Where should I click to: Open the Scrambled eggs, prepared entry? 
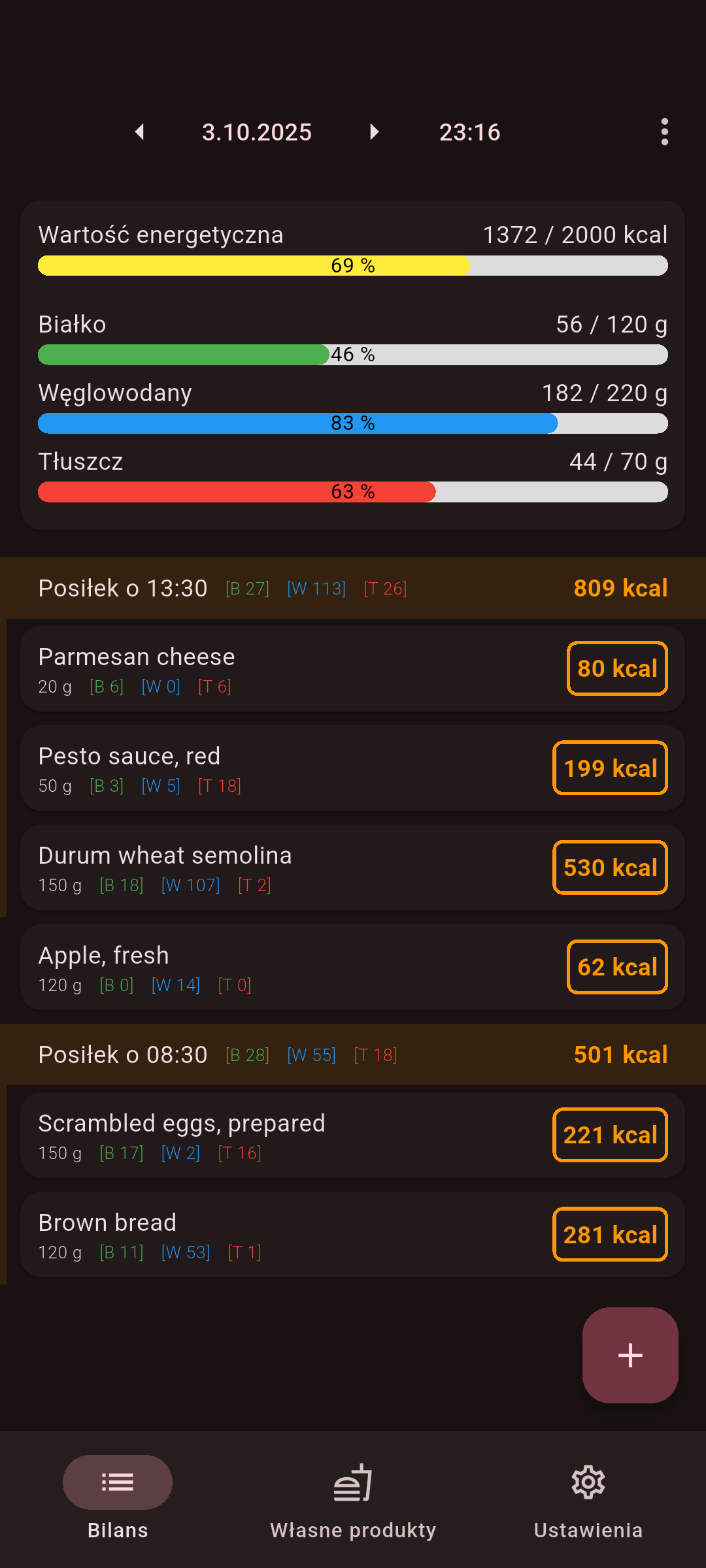(261, 1135)
